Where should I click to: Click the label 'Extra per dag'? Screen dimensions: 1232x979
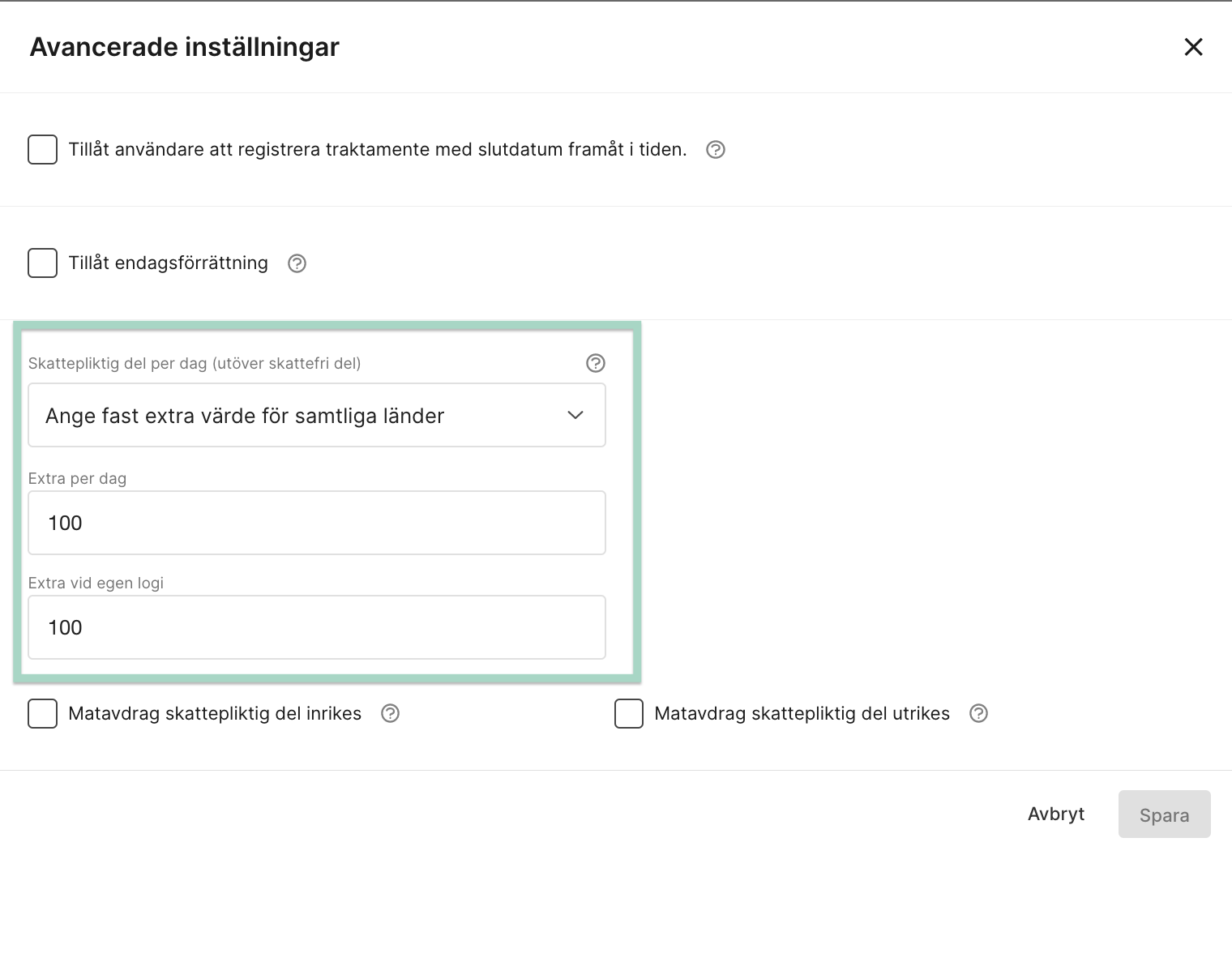(78, 478)
